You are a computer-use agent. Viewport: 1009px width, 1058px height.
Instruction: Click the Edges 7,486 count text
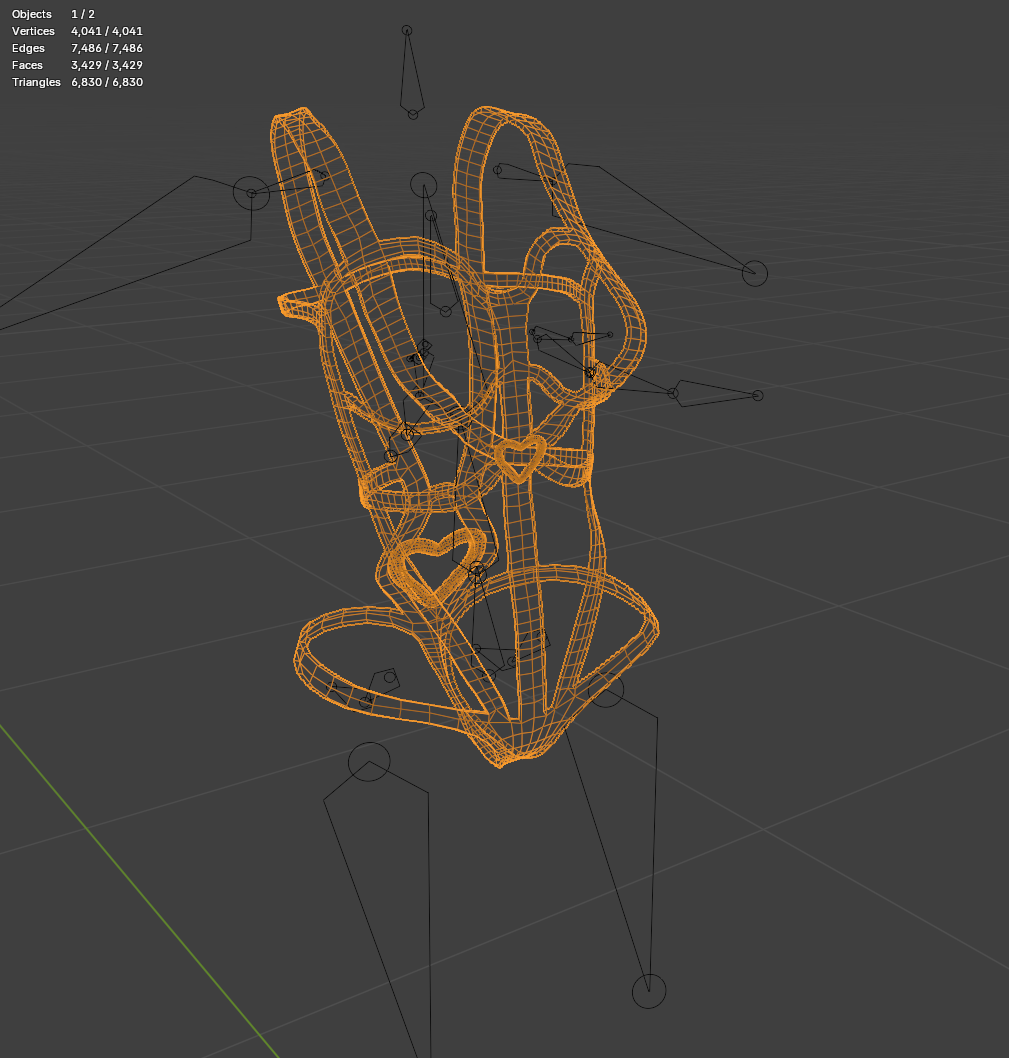click(107, 48)
